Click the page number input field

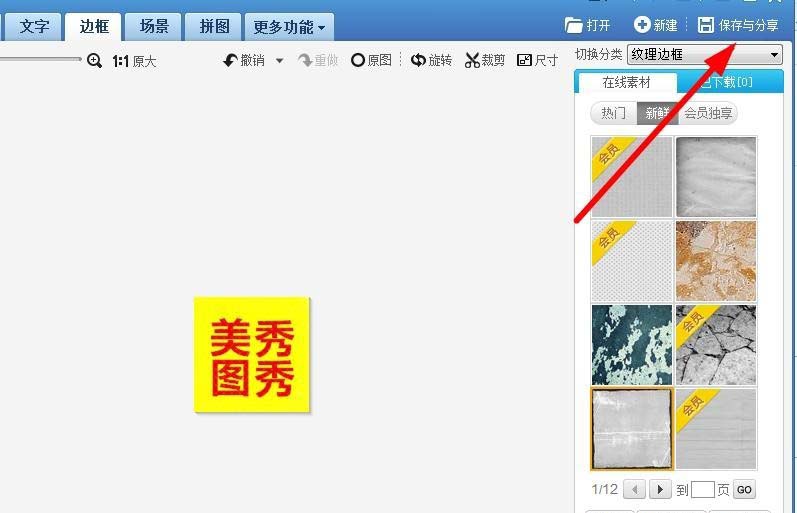(x=703, y=490)
